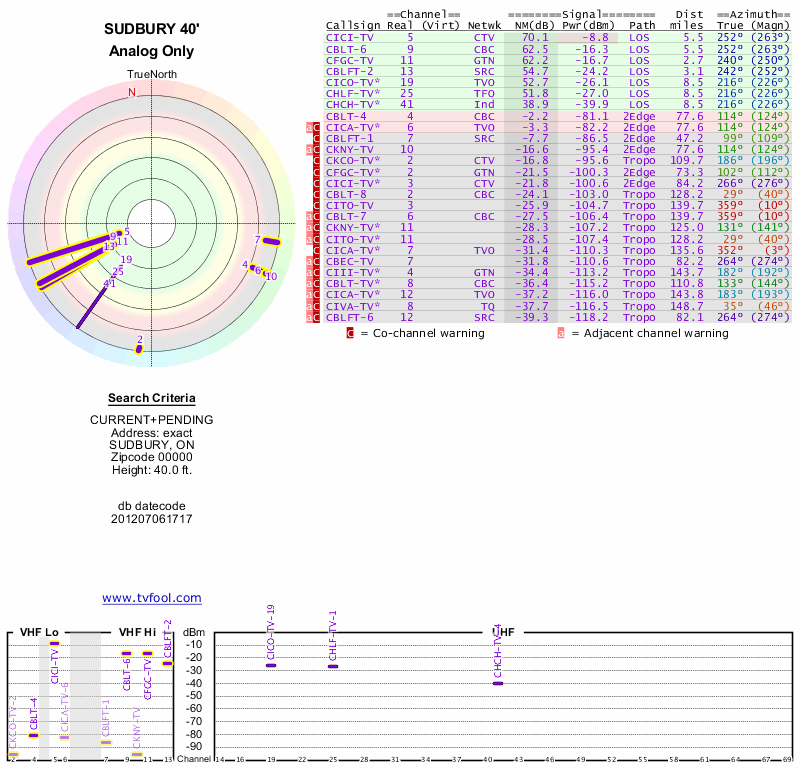This screenshot has width=800, height=768.
Task: Click the "Adjacent channel warning" legend text
Action: (656, 333)
